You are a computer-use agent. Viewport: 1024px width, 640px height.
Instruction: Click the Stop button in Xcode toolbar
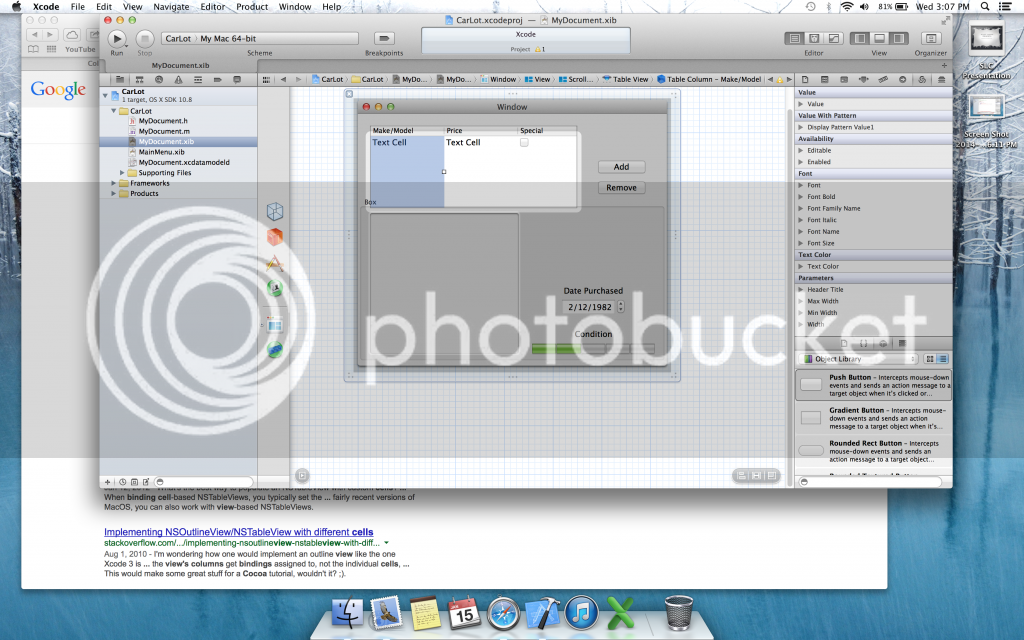(x=145, y=39)
